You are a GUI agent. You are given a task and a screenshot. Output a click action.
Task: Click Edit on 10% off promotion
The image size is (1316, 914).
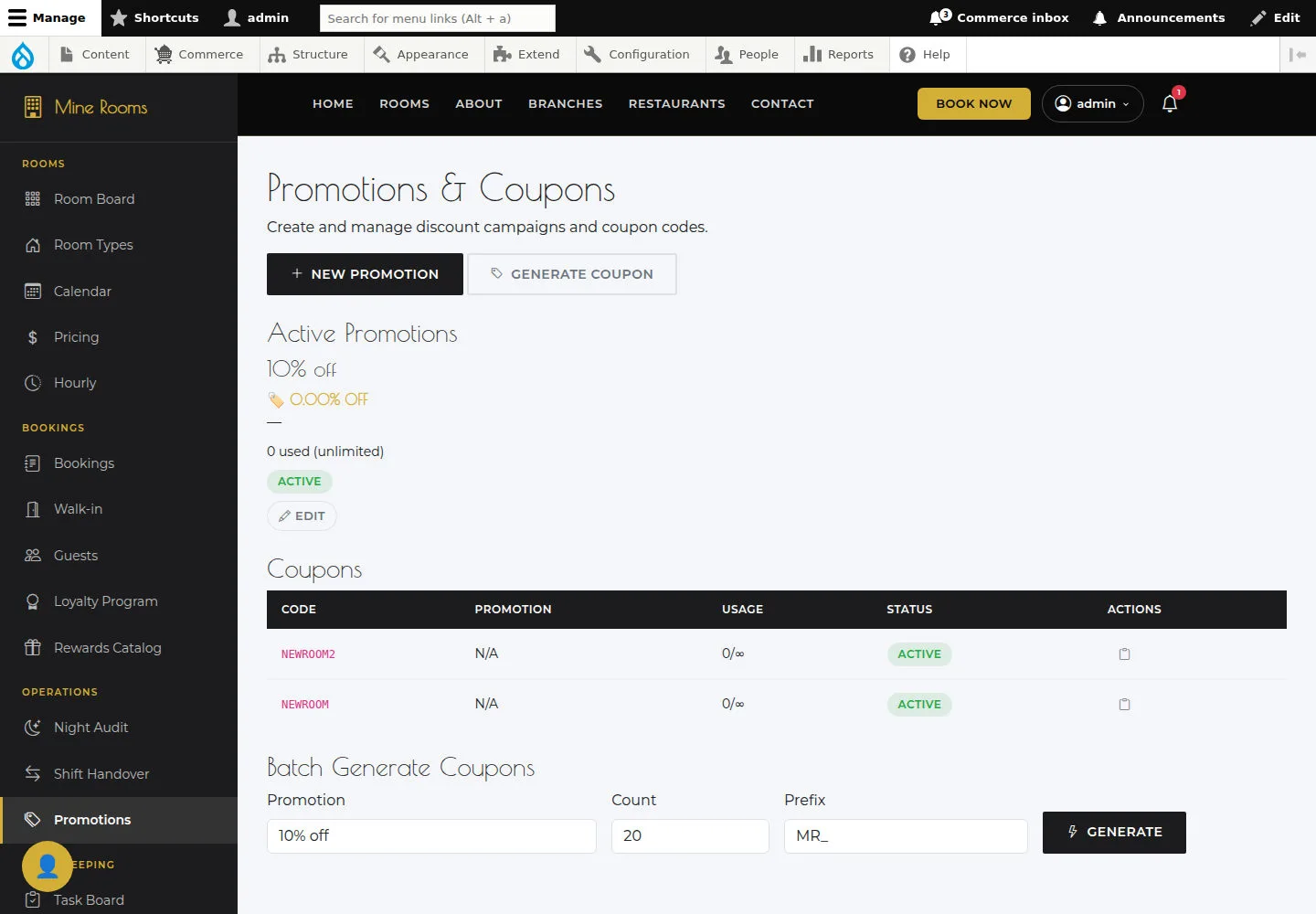point(302,516)
